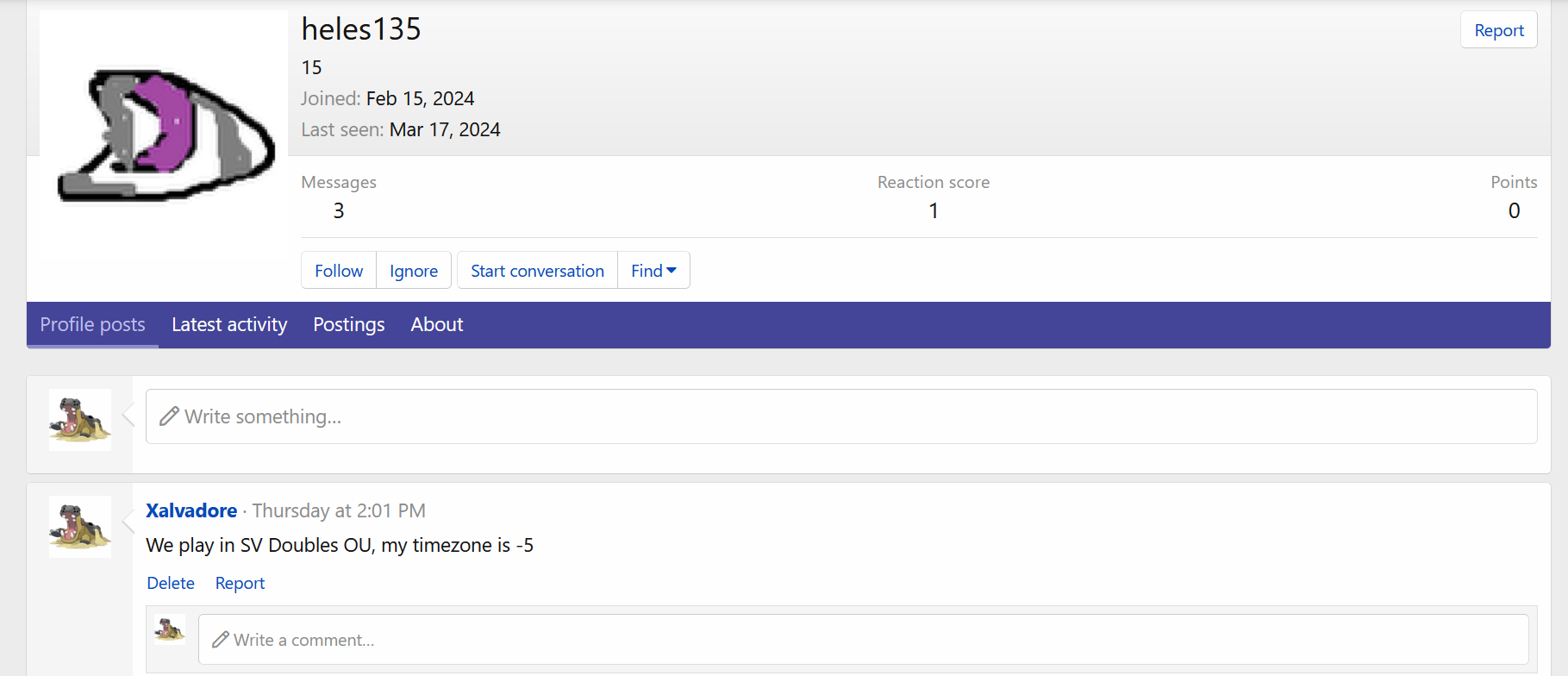Start conversation with heles135
The height and width of the screenshot is (676, 1568).
point(537,271)
